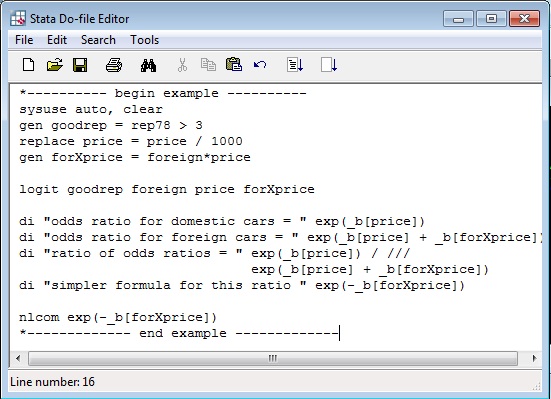Click the 'nlcom exp(-_b[forXprice])' line
The width and height of the screenshot is (551, 399).
tap(118, 317)
